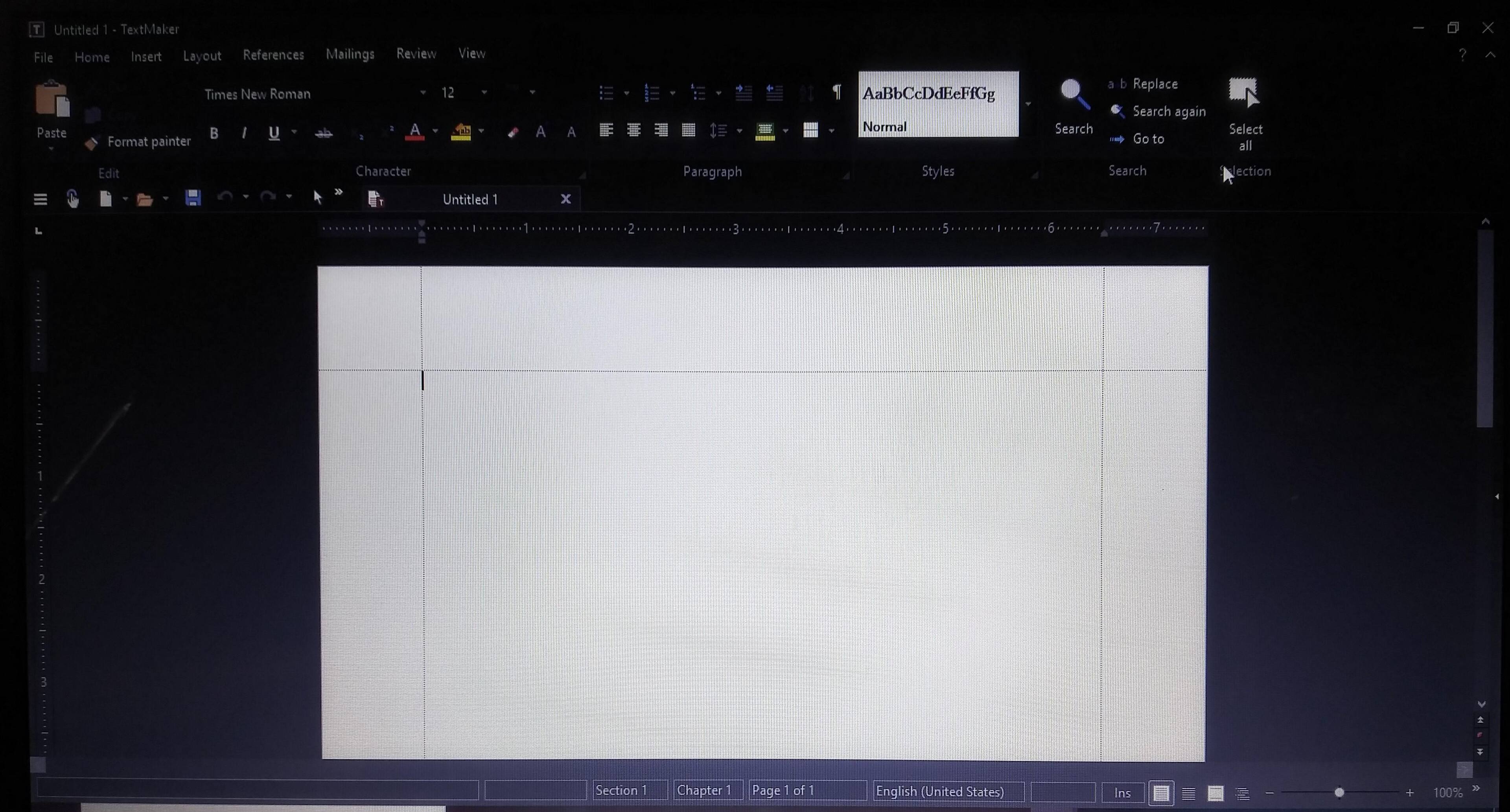The width and height of the screenshot is (1510, 812).
Task: Click the Save disk icon in toolbar
Action: point(193,198)
